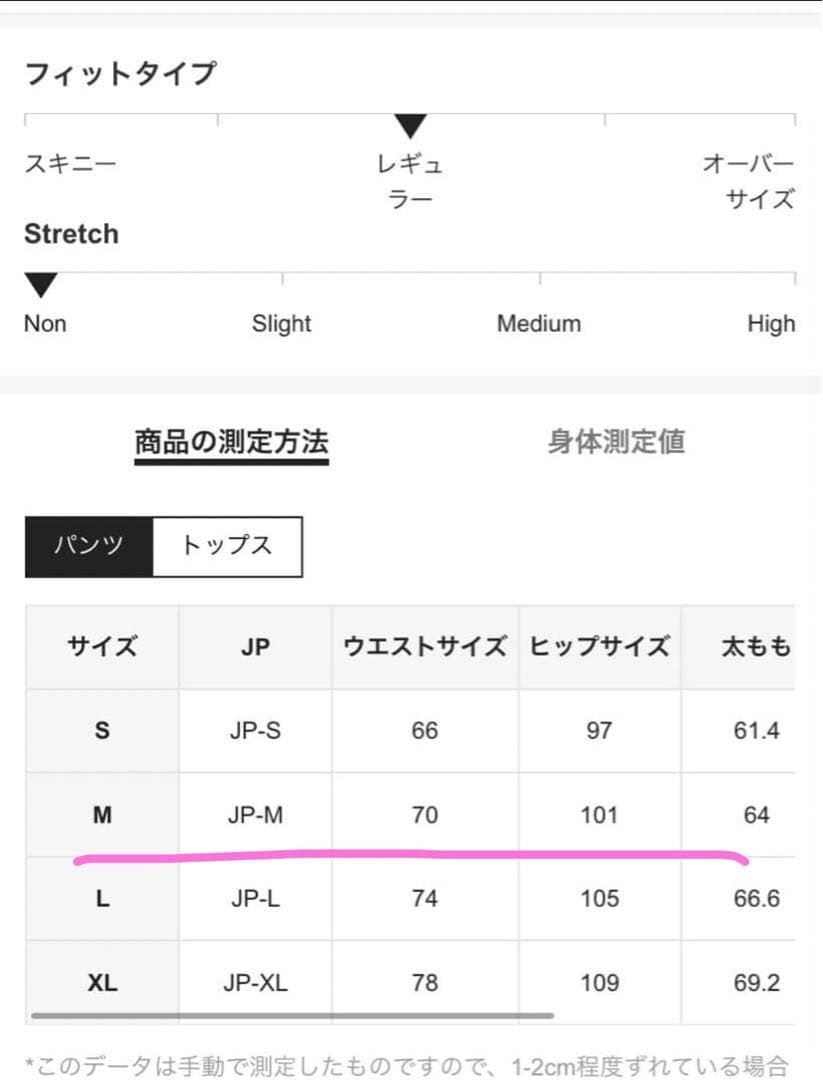
Task: Click the Stretch triangle marker at Non
Action: pos(40,285)
